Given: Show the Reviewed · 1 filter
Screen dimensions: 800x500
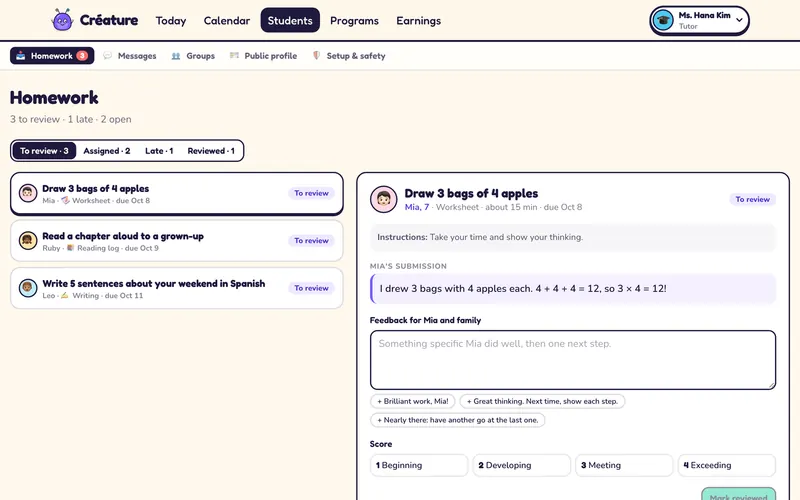Looking at the screenshot, I should 211,151.
